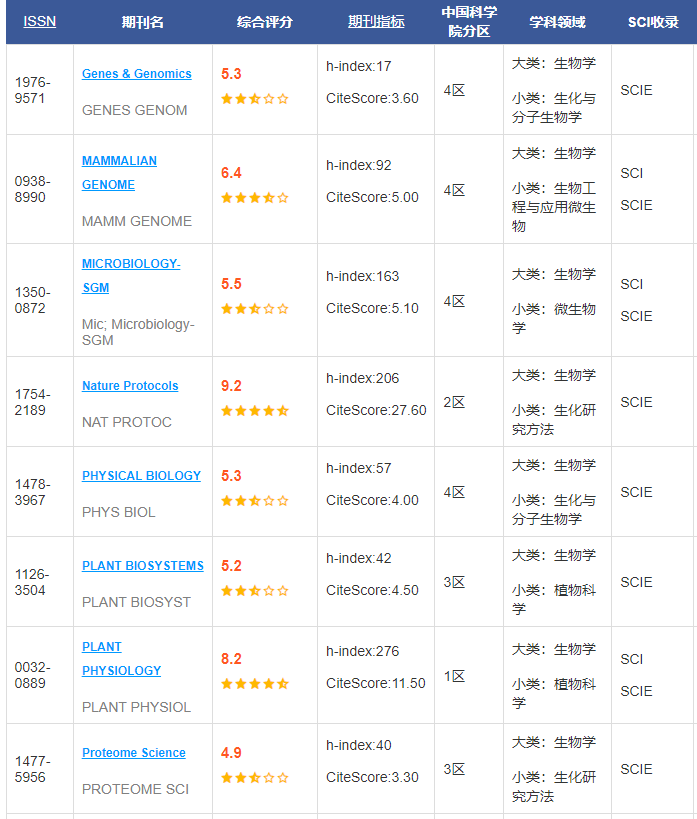697x819 pixels.
Task: Open the PHYSICAL BIOLOGY journal link
Action: tap(141, 476)
